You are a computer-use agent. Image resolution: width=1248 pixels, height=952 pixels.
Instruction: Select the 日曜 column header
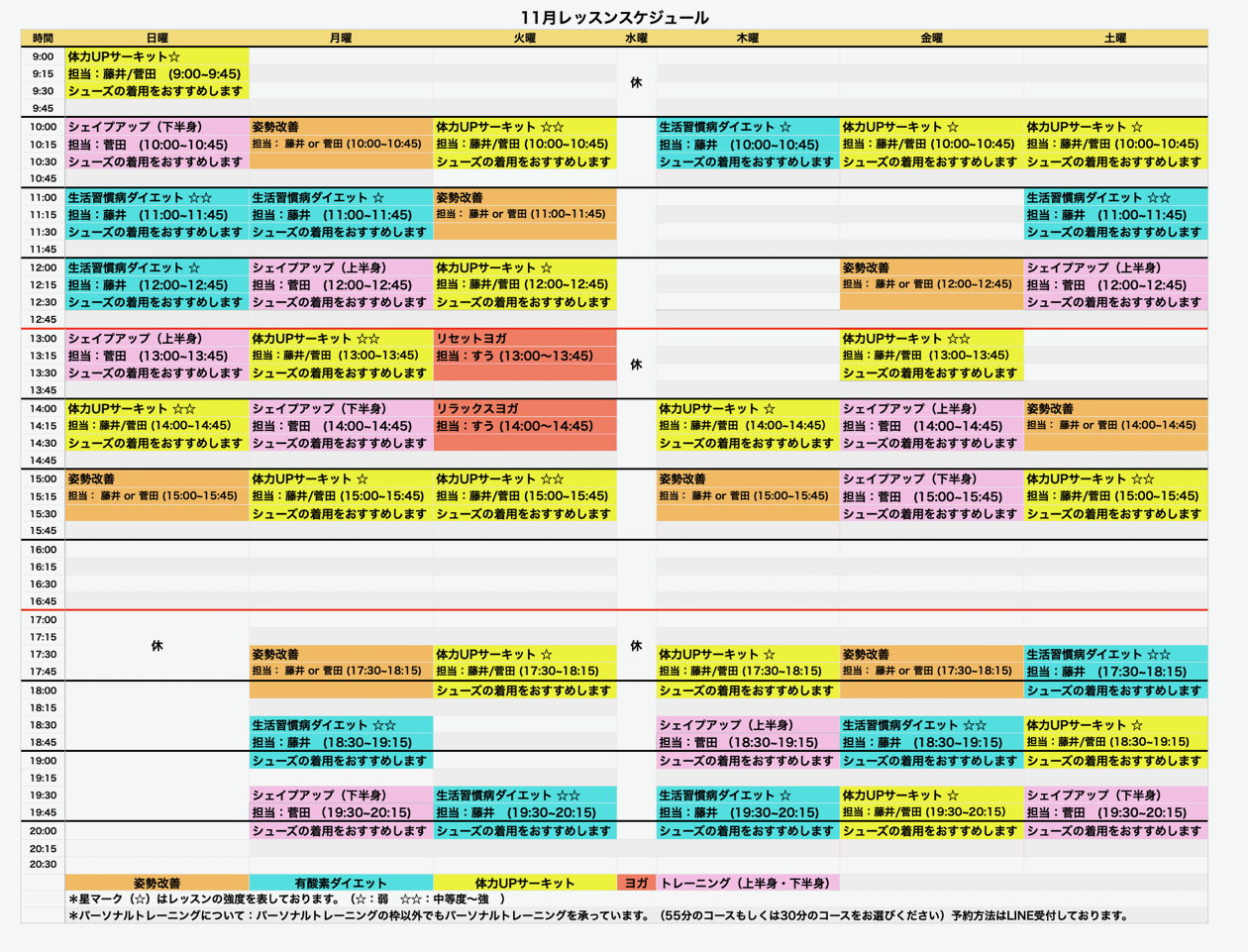point(156,38)
